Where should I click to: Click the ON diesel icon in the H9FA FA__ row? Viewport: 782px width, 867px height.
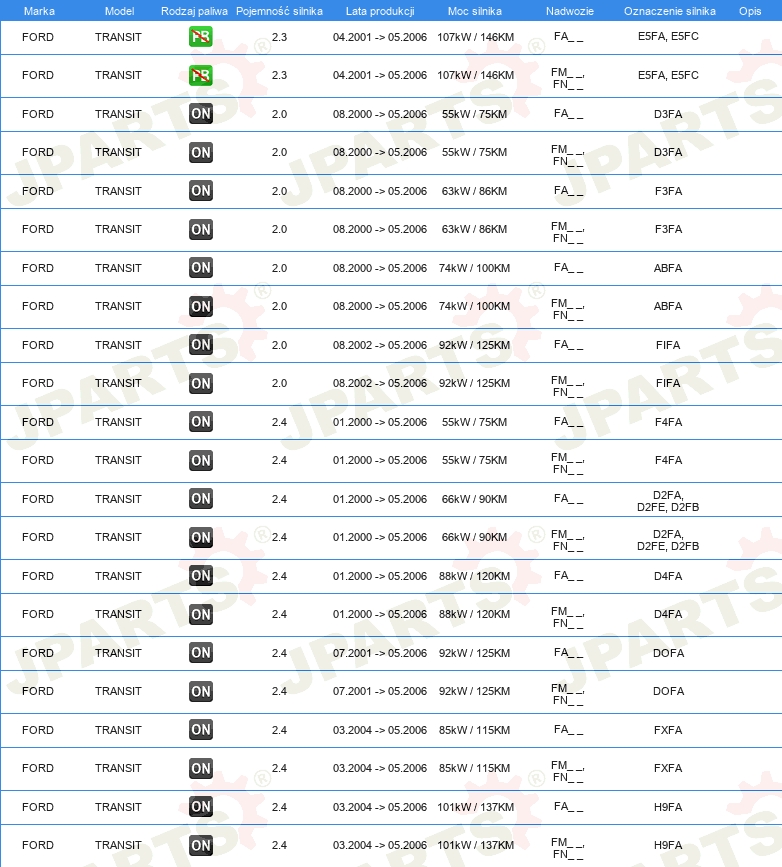tap(201, 806)
